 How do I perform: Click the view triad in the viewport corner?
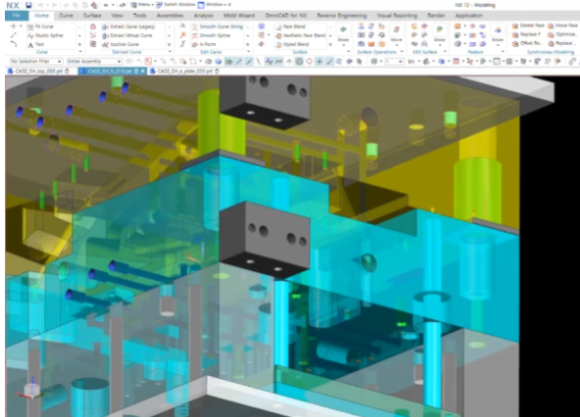point(31,389)
